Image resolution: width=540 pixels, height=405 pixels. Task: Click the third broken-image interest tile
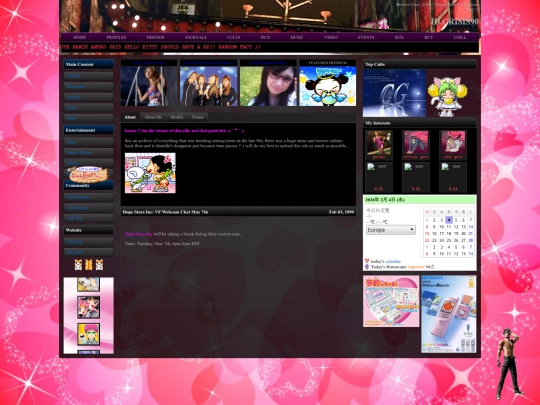[453, 177]
